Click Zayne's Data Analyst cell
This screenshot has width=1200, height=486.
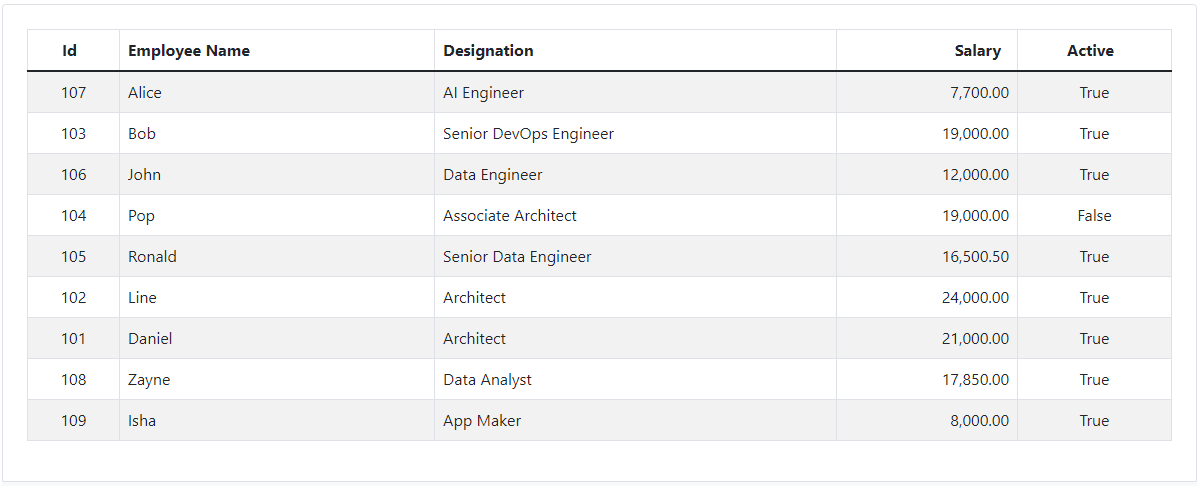click(x=487, y=380)
